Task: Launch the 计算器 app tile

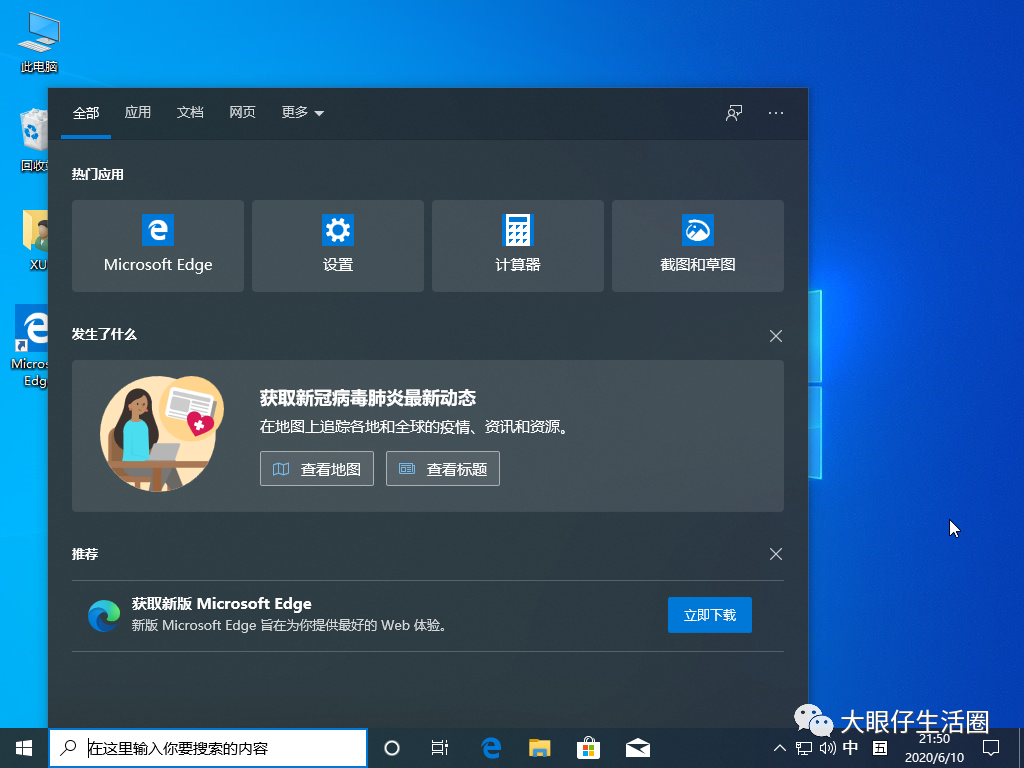Action: tap(518, 246)
